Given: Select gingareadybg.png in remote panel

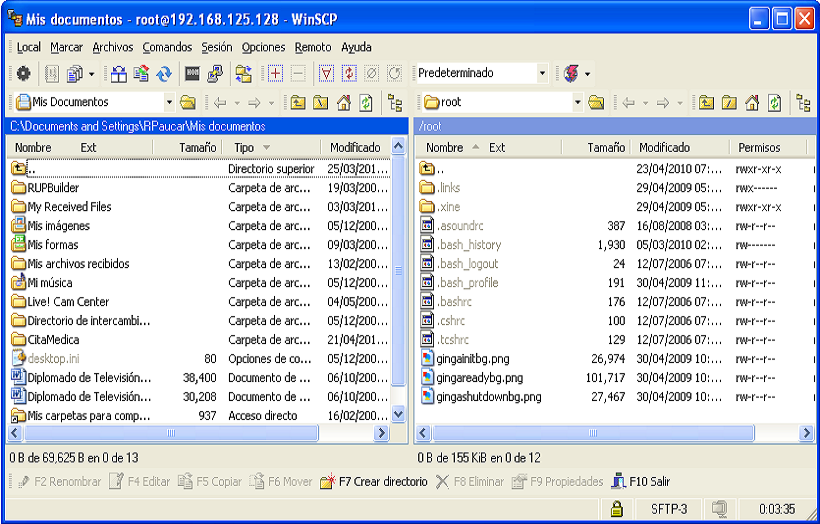Looking at the screenshot, I should 472,378.
